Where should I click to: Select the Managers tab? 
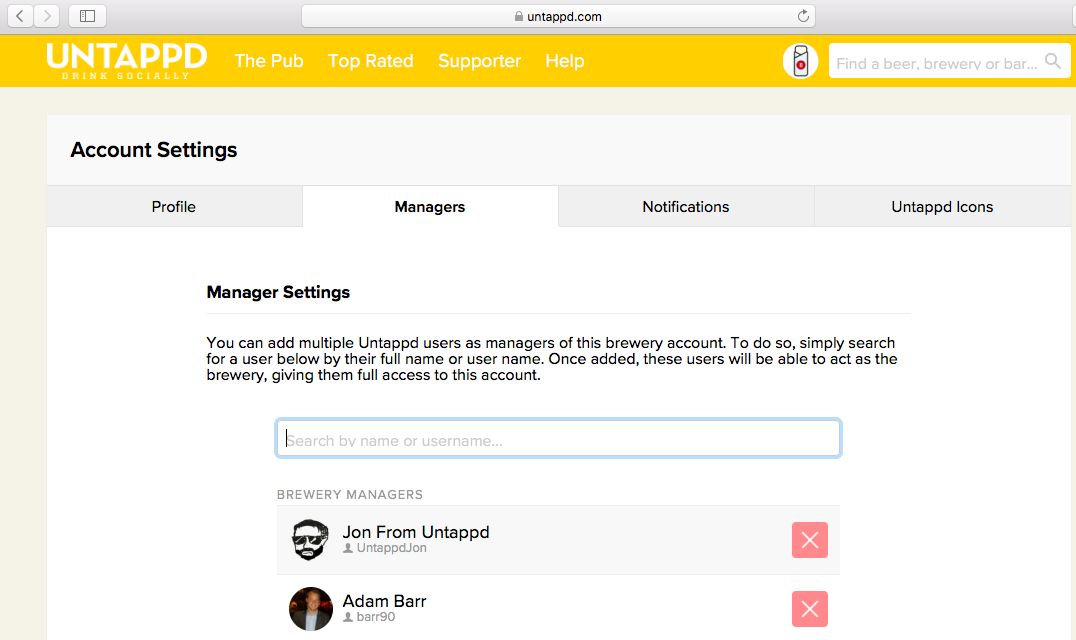pyautogui.click(x=430, y=206)
